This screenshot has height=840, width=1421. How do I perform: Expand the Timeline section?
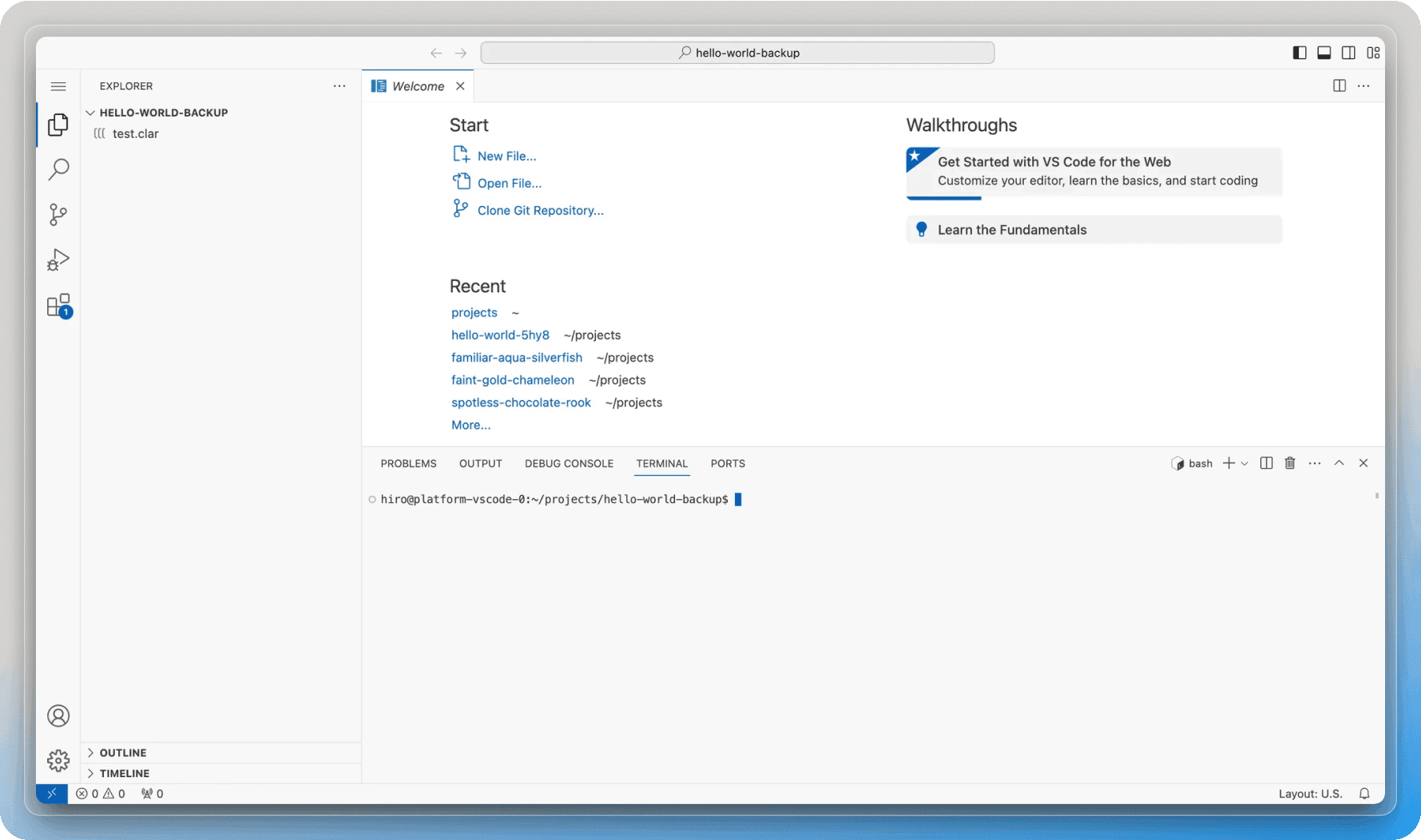click(x=124, y=773)
